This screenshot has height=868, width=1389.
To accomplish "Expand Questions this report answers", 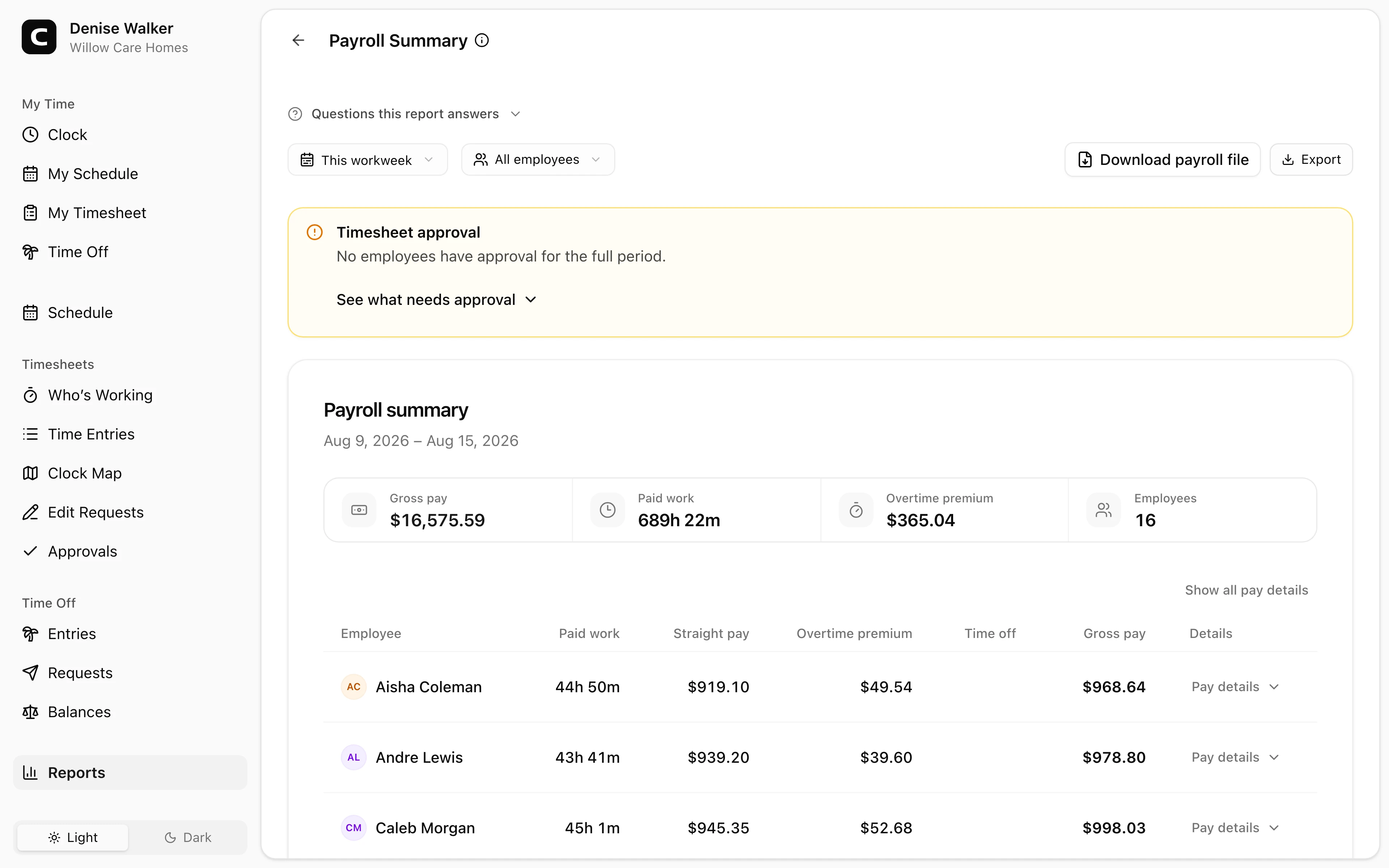I will coord(405,114).
